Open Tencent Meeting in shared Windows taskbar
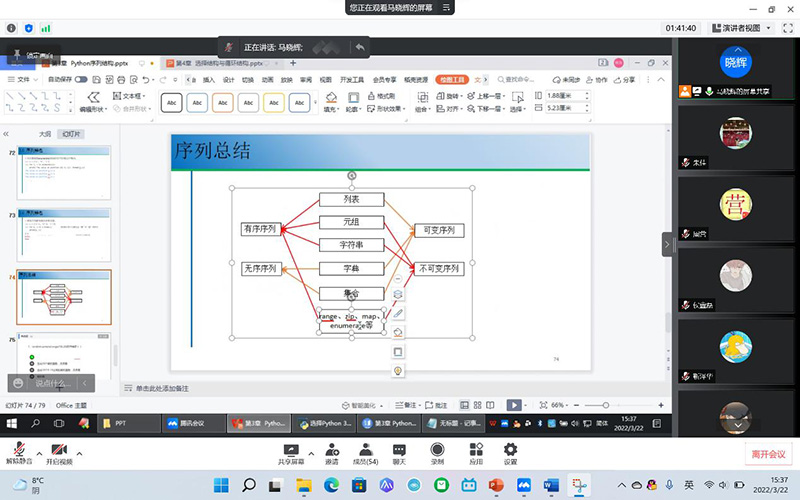Image resolution: width=800 pixels, height=500 pixels. coord(194,423)
